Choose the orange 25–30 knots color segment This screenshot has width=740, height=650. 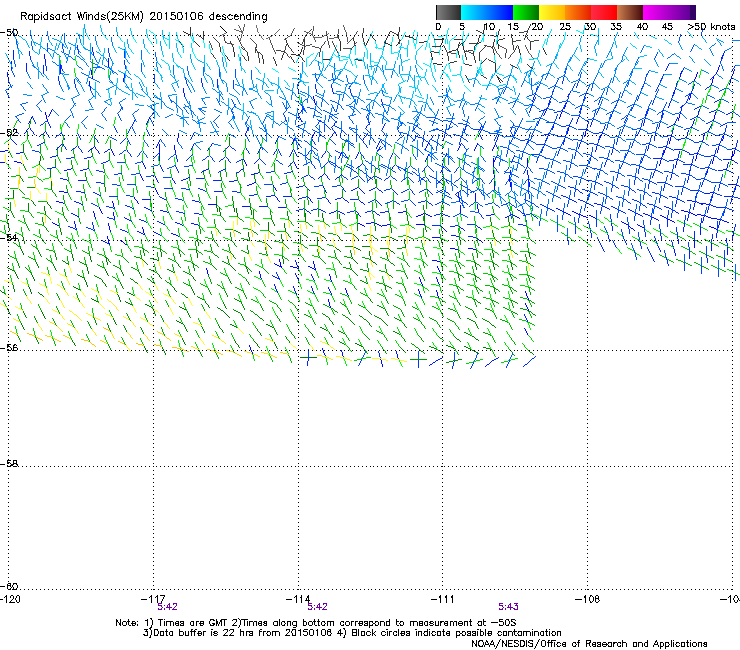pyautogui.click(x=578, y=12)
